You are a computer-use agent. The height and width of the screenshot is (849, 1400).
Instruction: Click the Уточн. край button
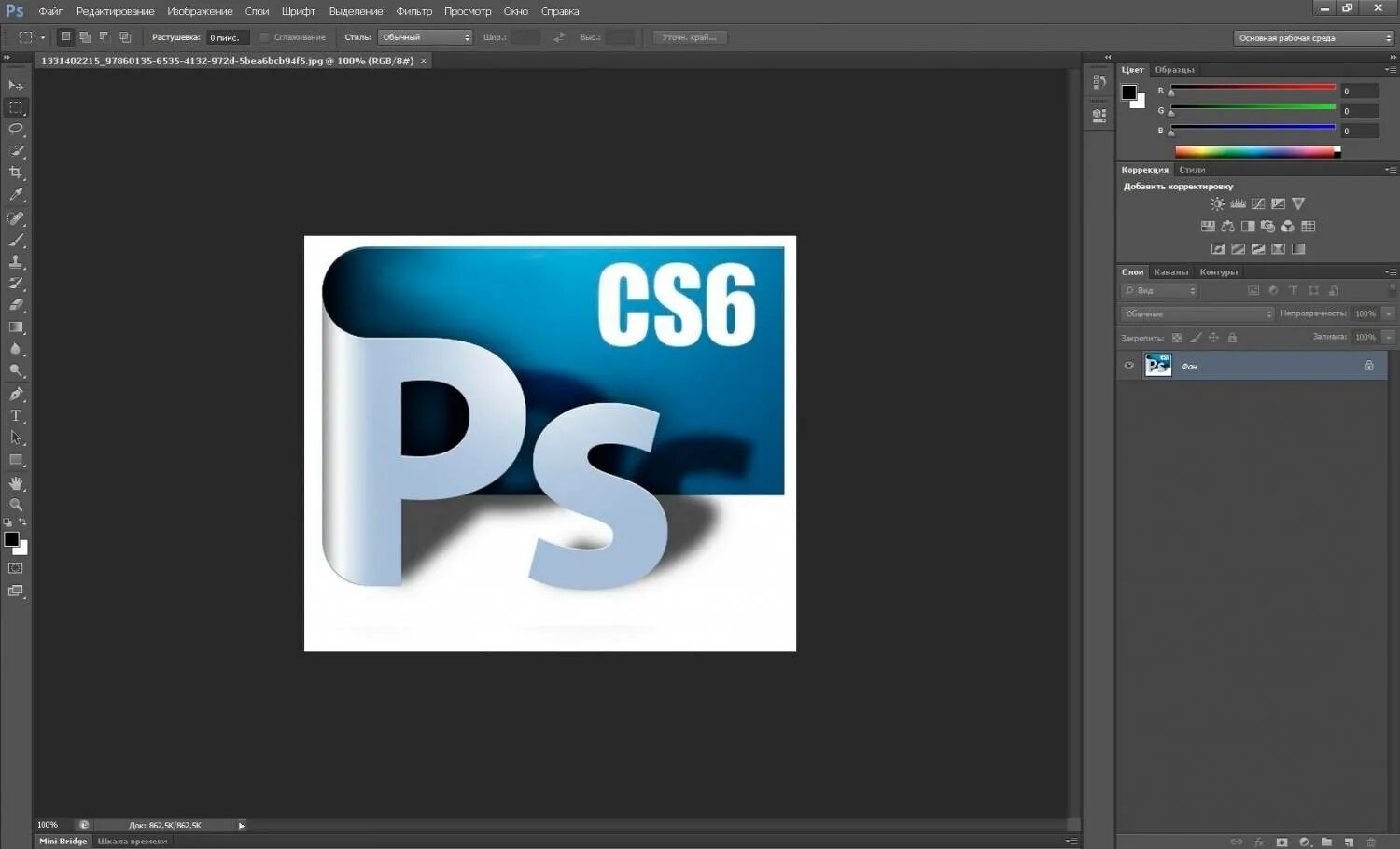pyautogui.click(x=690, y=37)
